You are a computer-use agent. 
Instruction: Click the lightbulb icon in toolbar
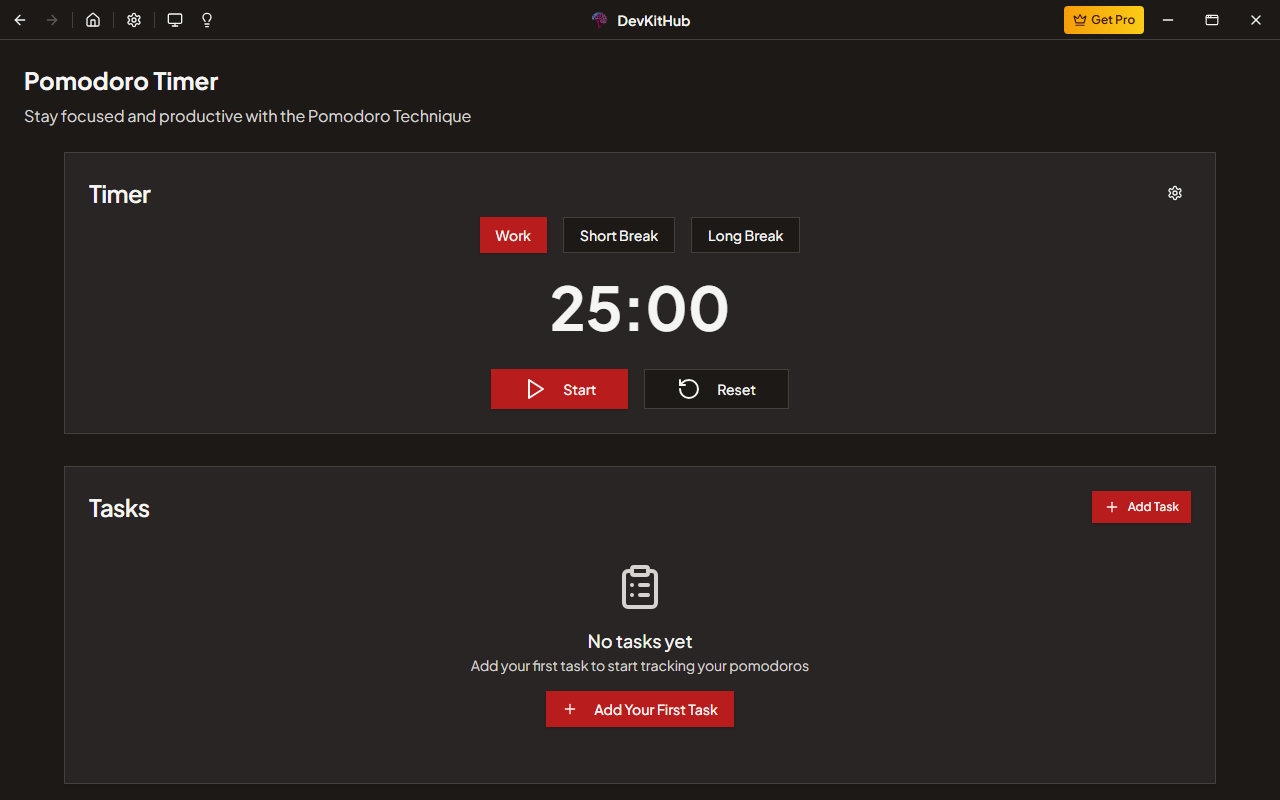coord(207,20)
